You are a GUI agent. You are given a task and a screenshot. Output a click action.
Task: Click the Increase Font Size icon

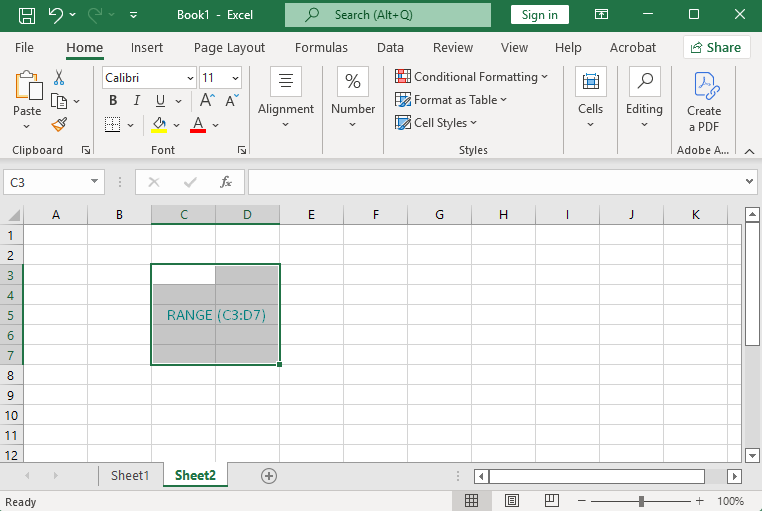click(x=207, y=100)
